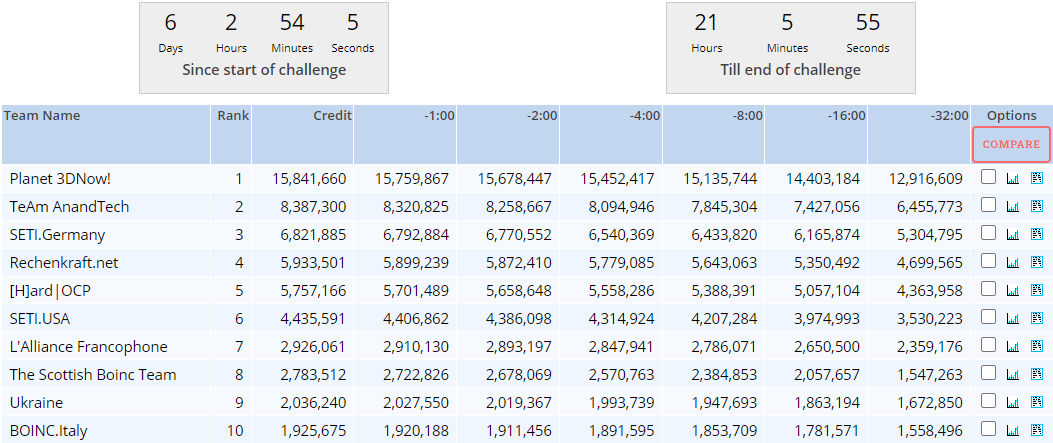Open stats table icon for The Scottish Boinc Team
The height and width of the screenshot is (443, 1053).
[1036, 374]
